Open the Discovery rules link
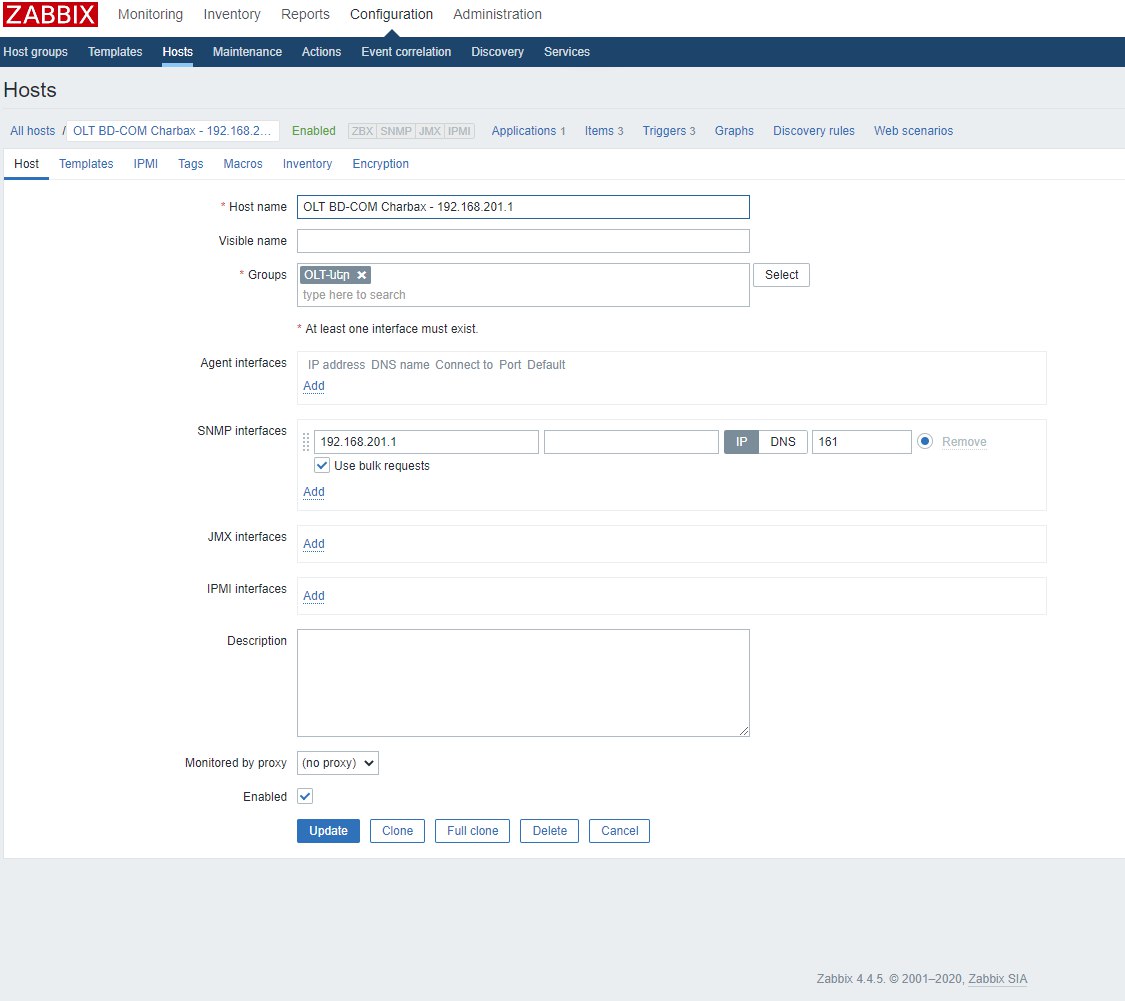Screen dimensions: 1125x1001 [x=814, y=131]
